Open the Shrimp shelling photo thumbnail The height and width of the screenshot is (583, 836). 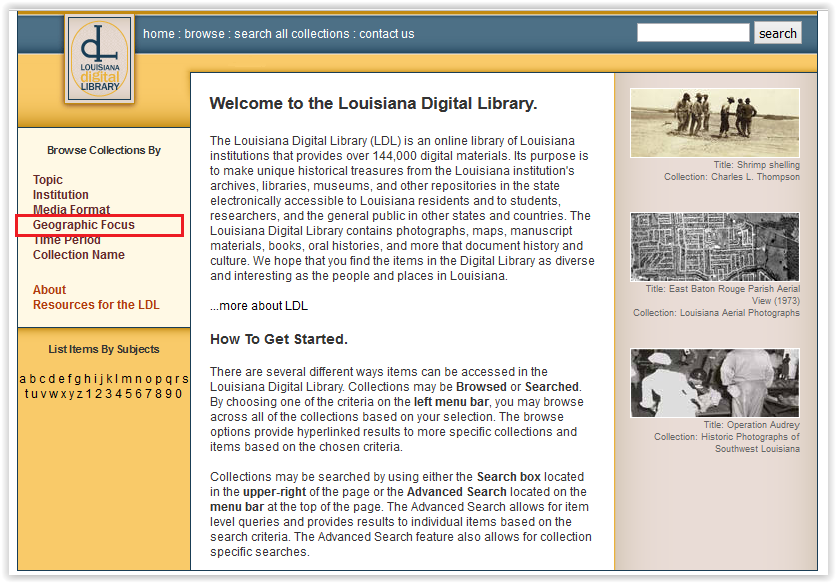coord(714,123)
